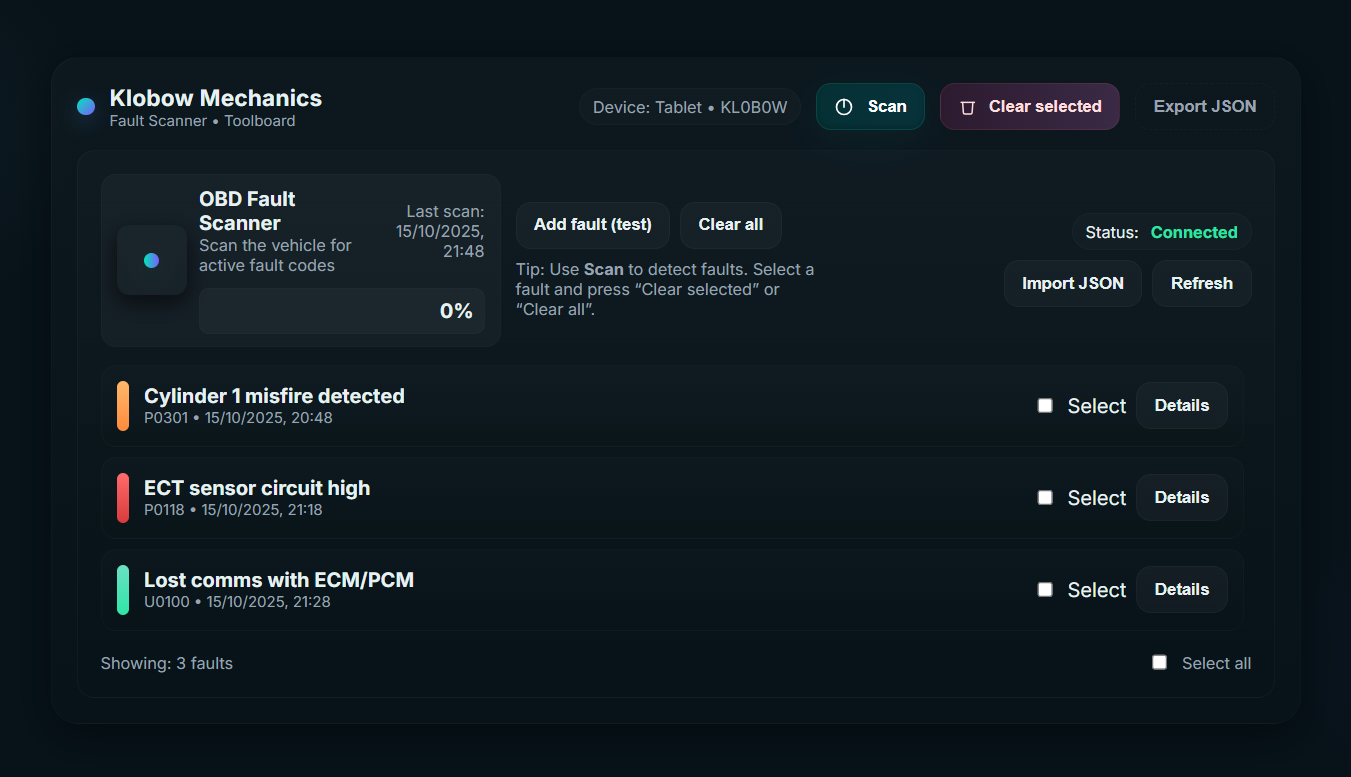
Task: Tick the ECT sensor circuit high checkbox
Action: (x=1045, y=498)
